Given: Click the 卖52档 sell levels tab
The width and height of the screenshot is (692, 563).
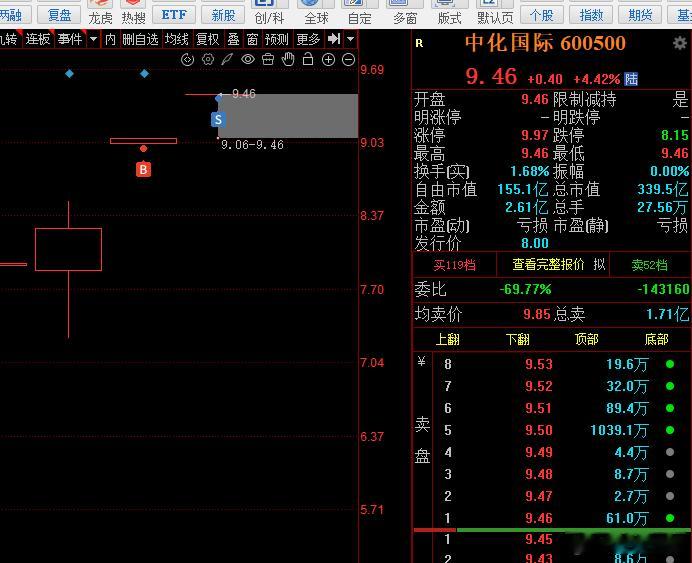Looking at the screenshot, I should (x=649, y=265).
